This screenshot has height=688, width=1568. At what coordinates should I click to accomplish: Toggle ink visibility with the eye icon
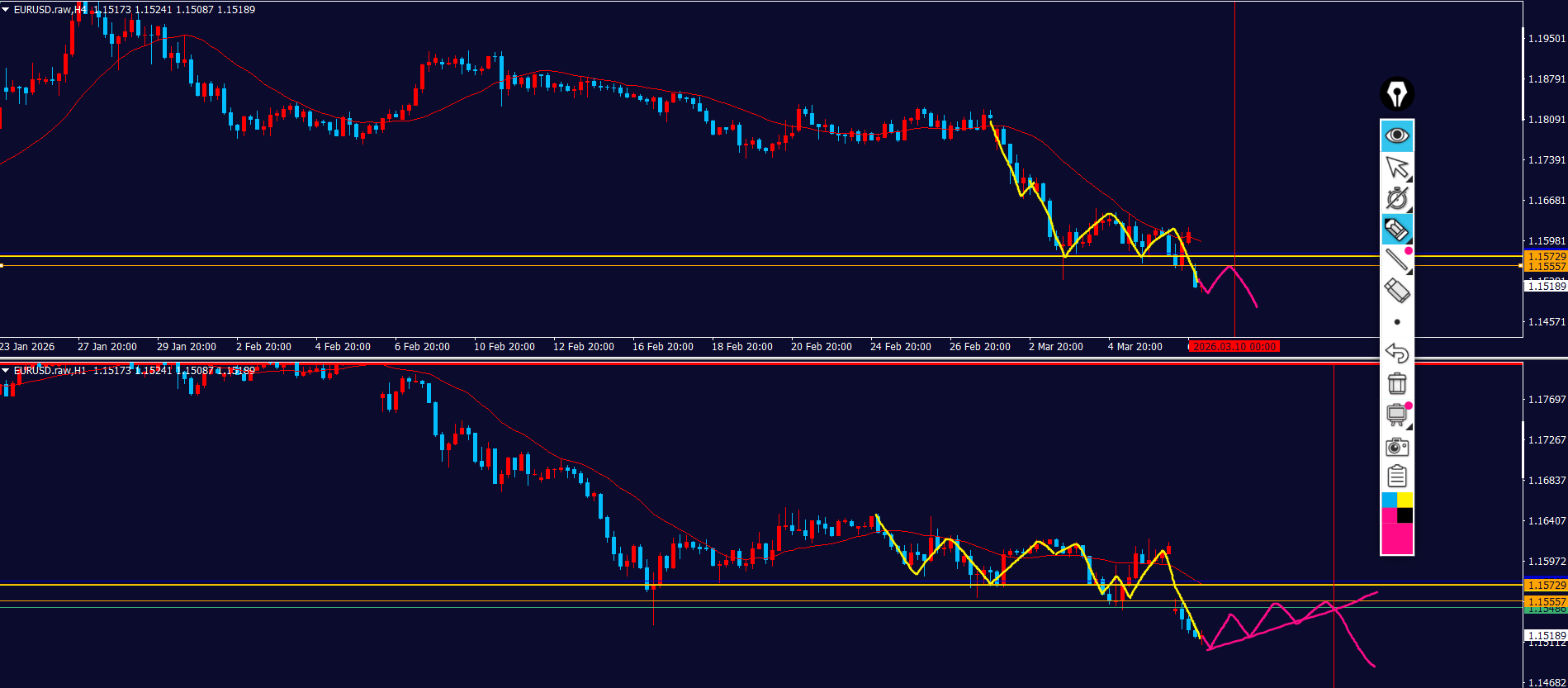tap(1396, 135)
